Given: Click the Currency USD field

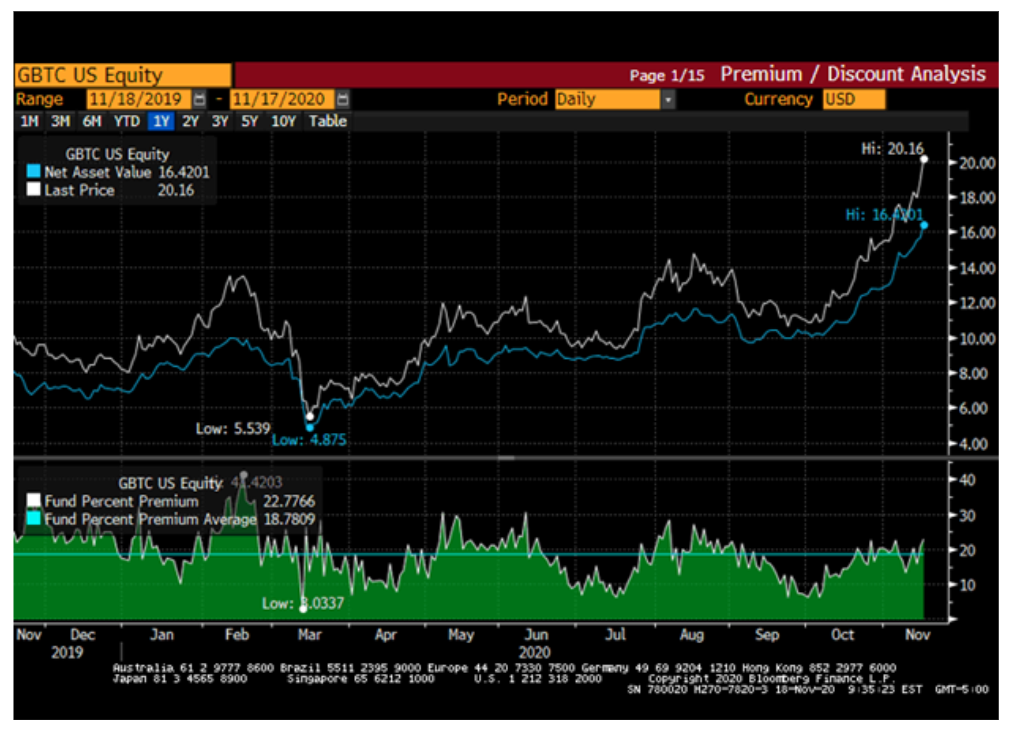Looking at the screenshot, I should tap(853, 99).
